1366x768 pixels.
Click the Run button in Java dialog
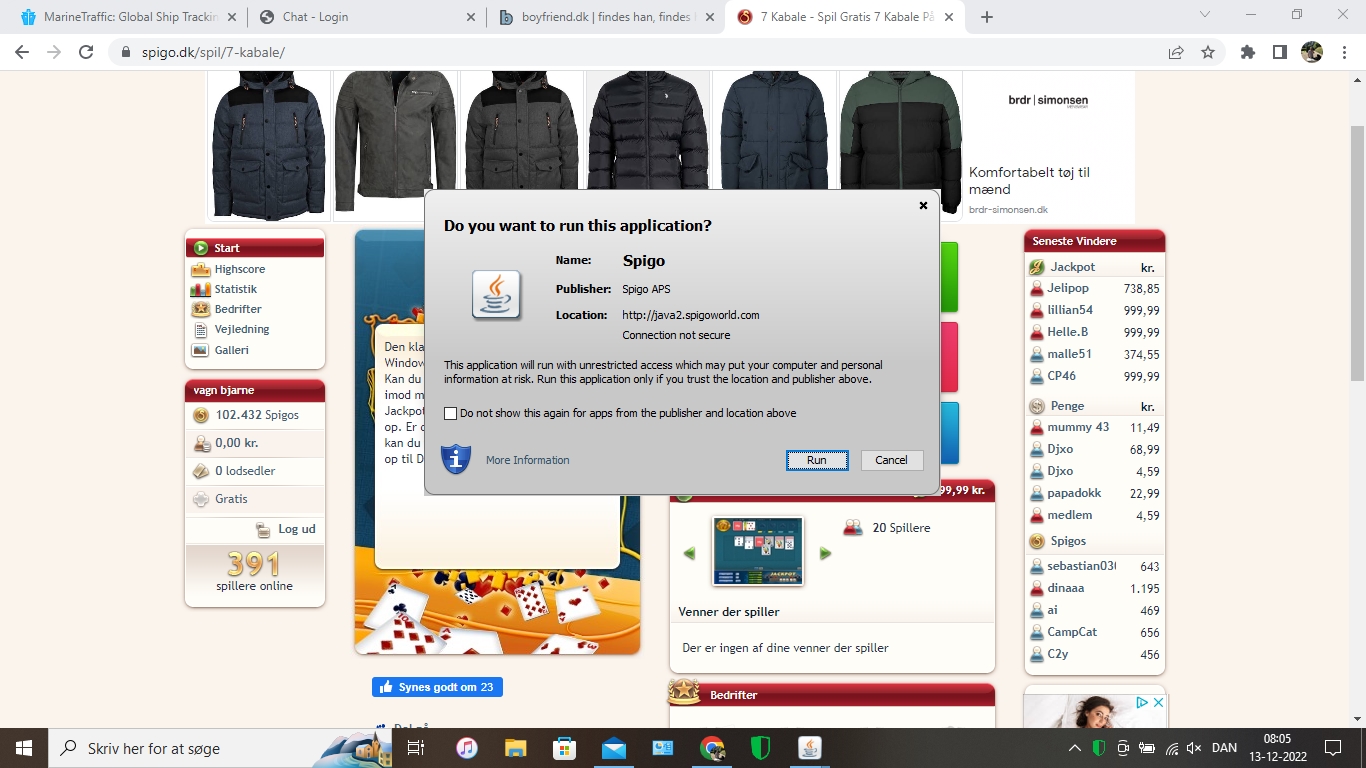(817, 460)
